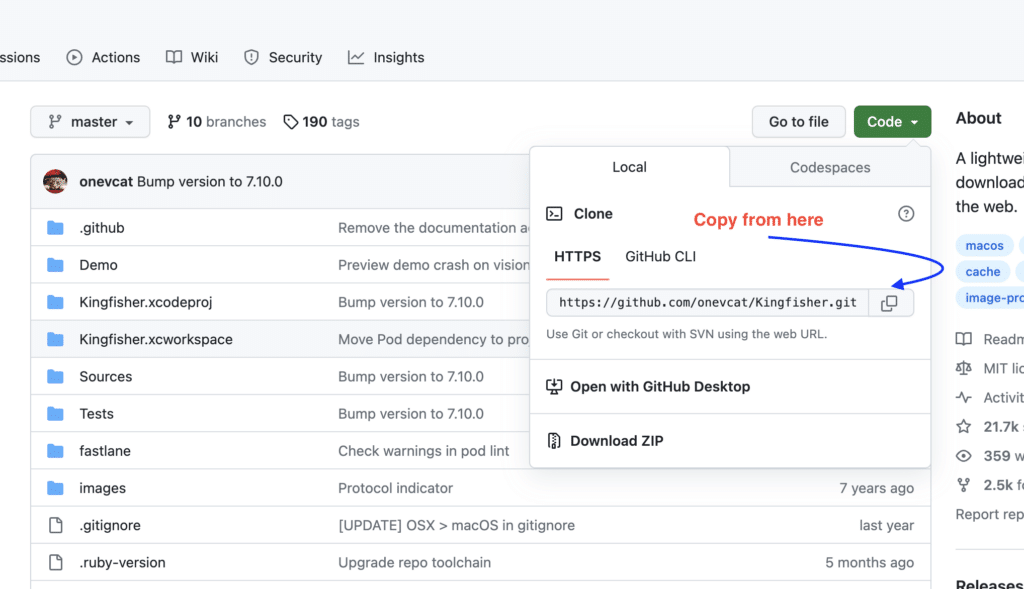Image resolution: width=1024 pixels, height=589 pixels.
Task: Switch to the GitHub CLI tab
Action: tap(660, 256)
